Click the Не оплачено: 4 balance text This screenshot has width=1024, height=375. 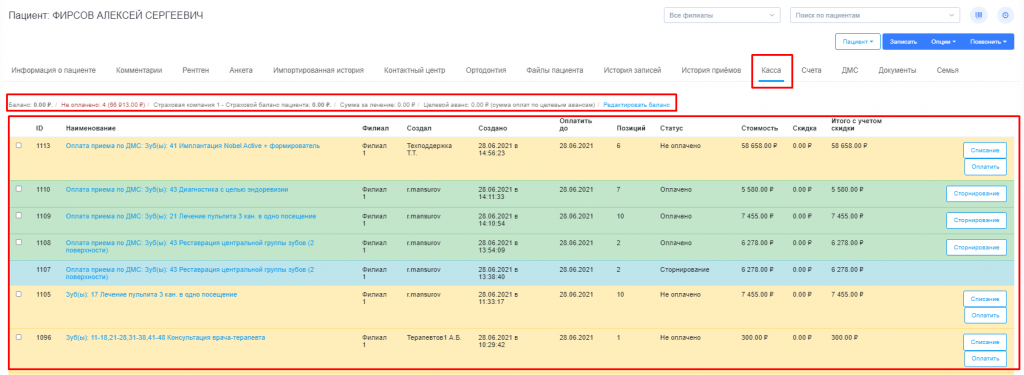(x=104, y=104)
